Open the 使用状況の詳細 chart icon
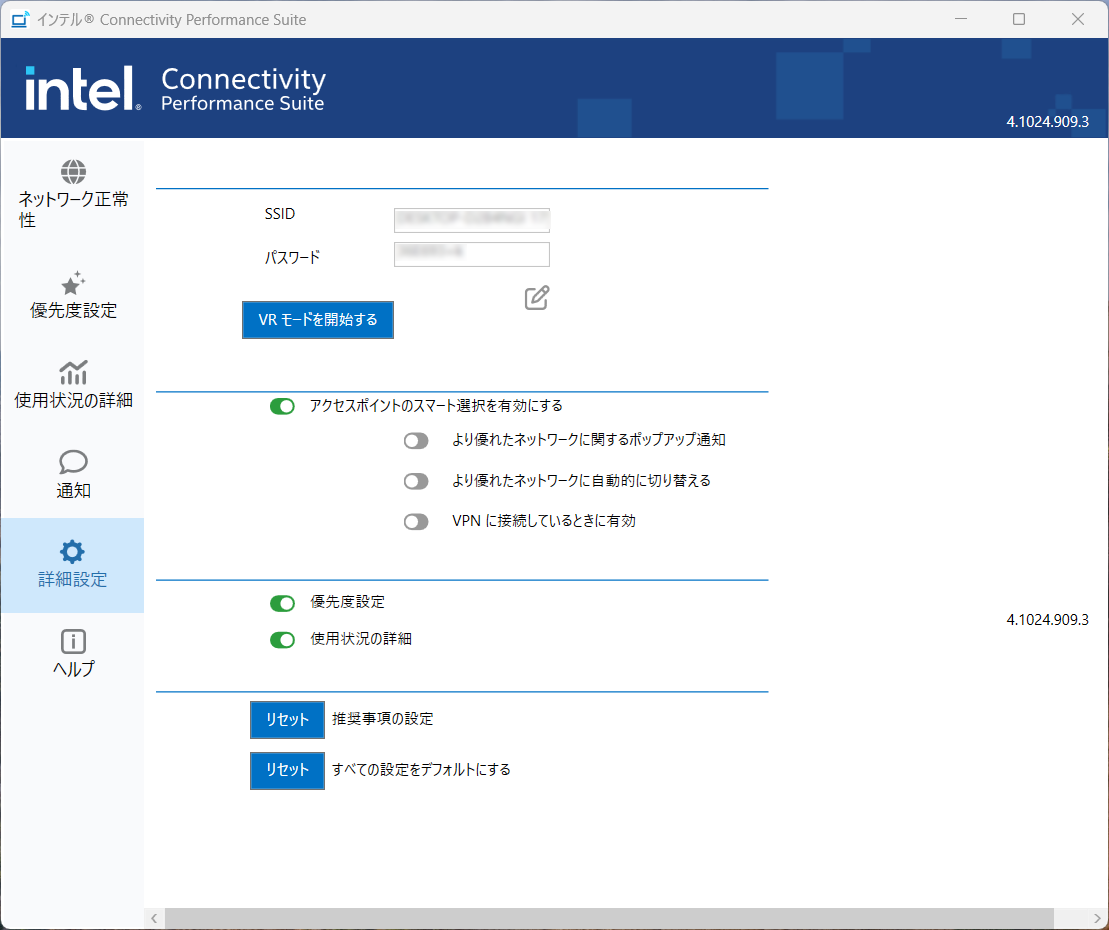Image resolution: width=1109 pixels, height=930 pixels. coord(73,372)
